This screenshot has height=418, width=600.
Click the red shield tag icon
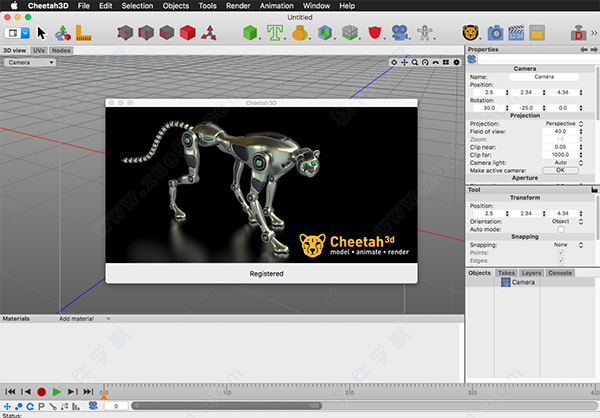(x=374, y=33)
